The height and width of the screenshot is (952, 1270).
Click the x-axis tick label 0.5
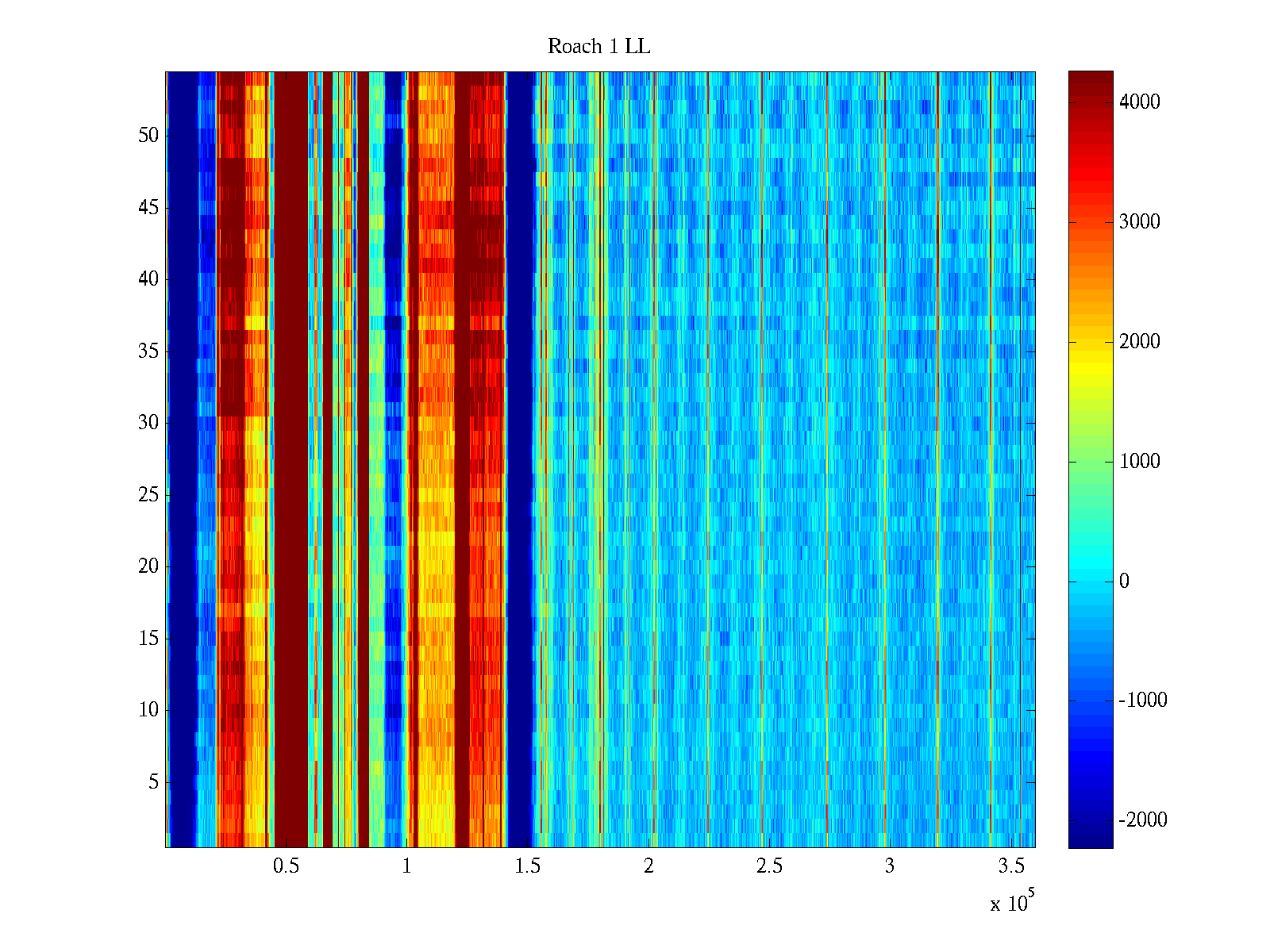(x=286, y=866)
